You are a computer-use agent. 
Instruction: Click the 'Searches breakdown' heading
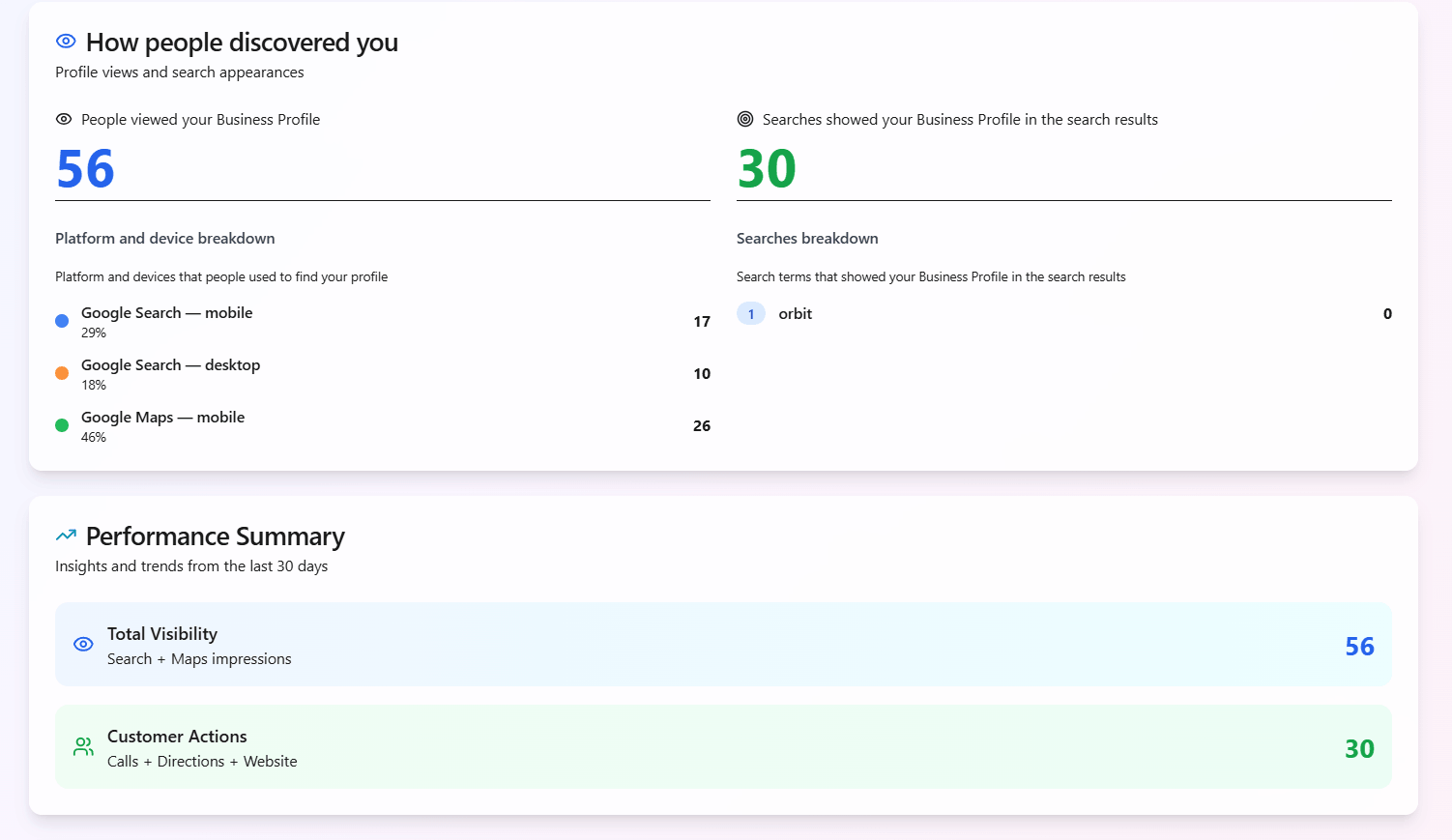(807, 239)
